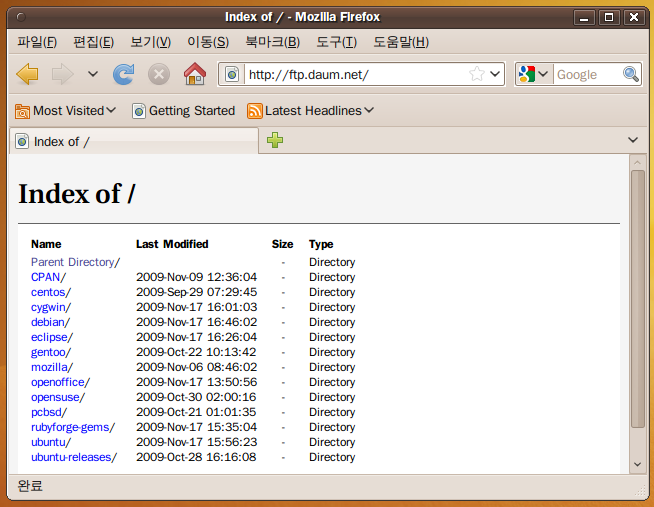Expand the Latest Headlines feed menu

pyautogui.click(x=310, y=111)
